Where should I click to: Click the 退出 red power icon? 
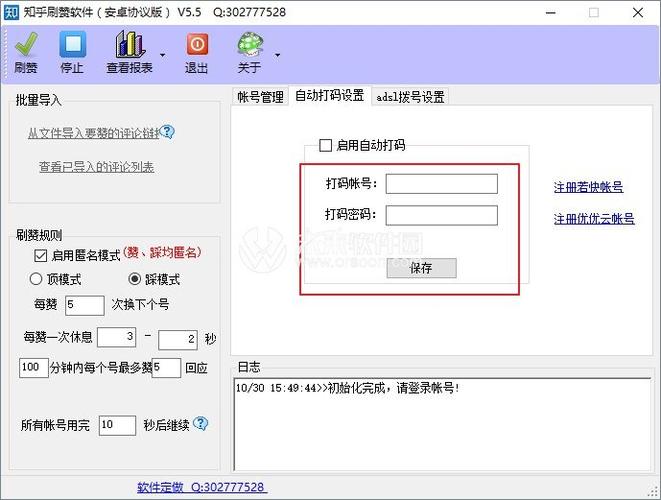tap(197, 44)
